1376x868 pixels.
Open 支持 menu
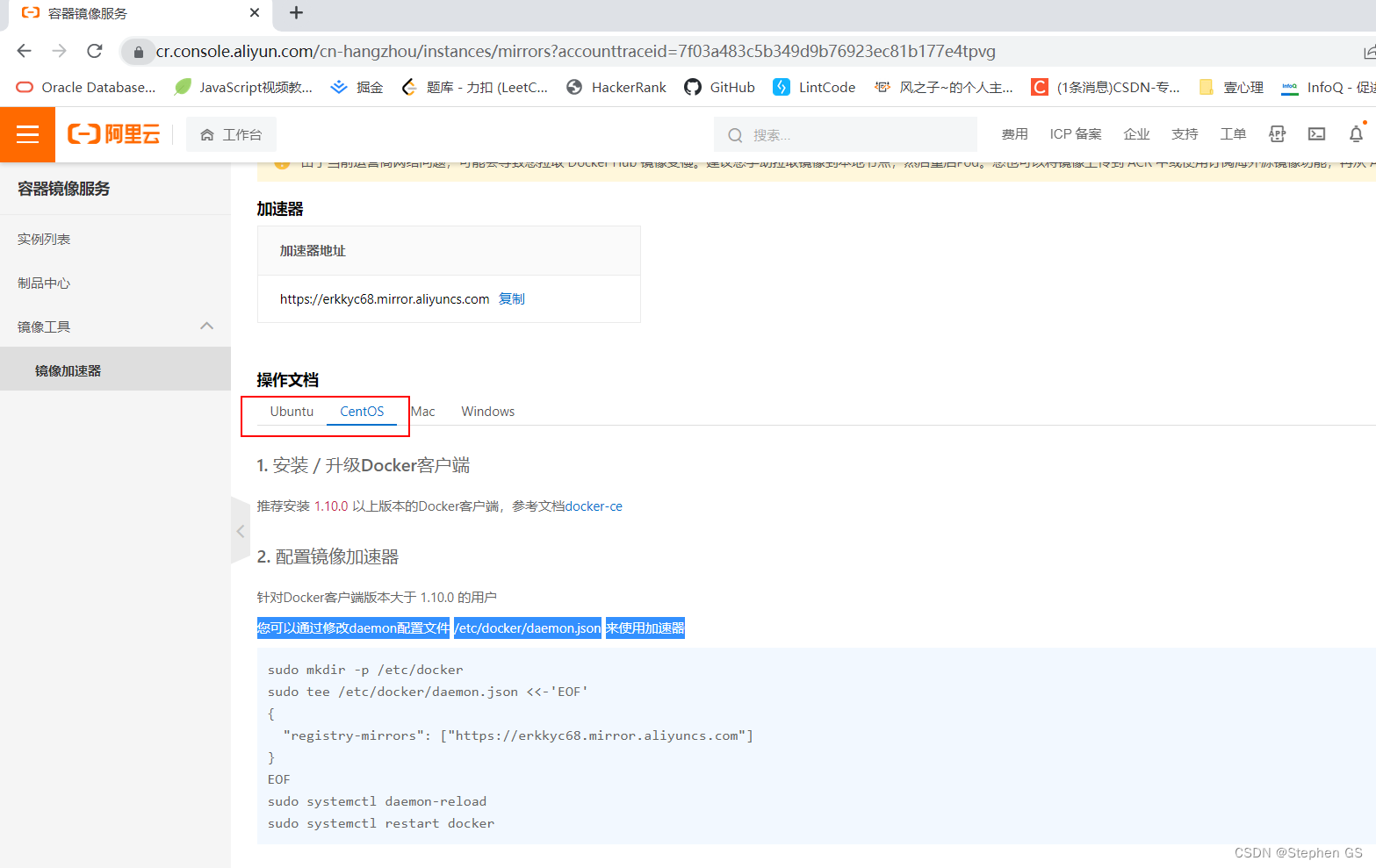pos(1185,134)
